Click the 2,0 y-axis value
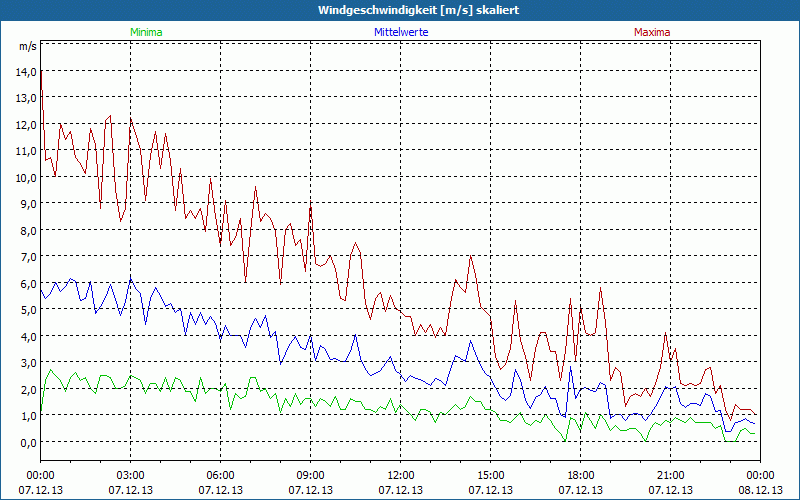This screenshot has width=800, height=500. [28, 390]
